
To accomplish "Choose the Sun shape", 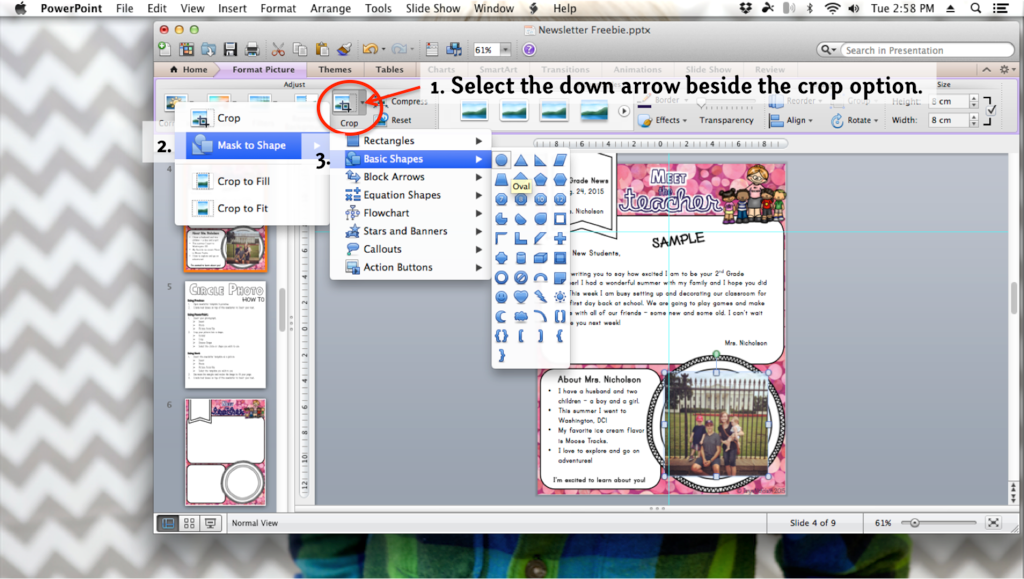I will pos(560,297).
